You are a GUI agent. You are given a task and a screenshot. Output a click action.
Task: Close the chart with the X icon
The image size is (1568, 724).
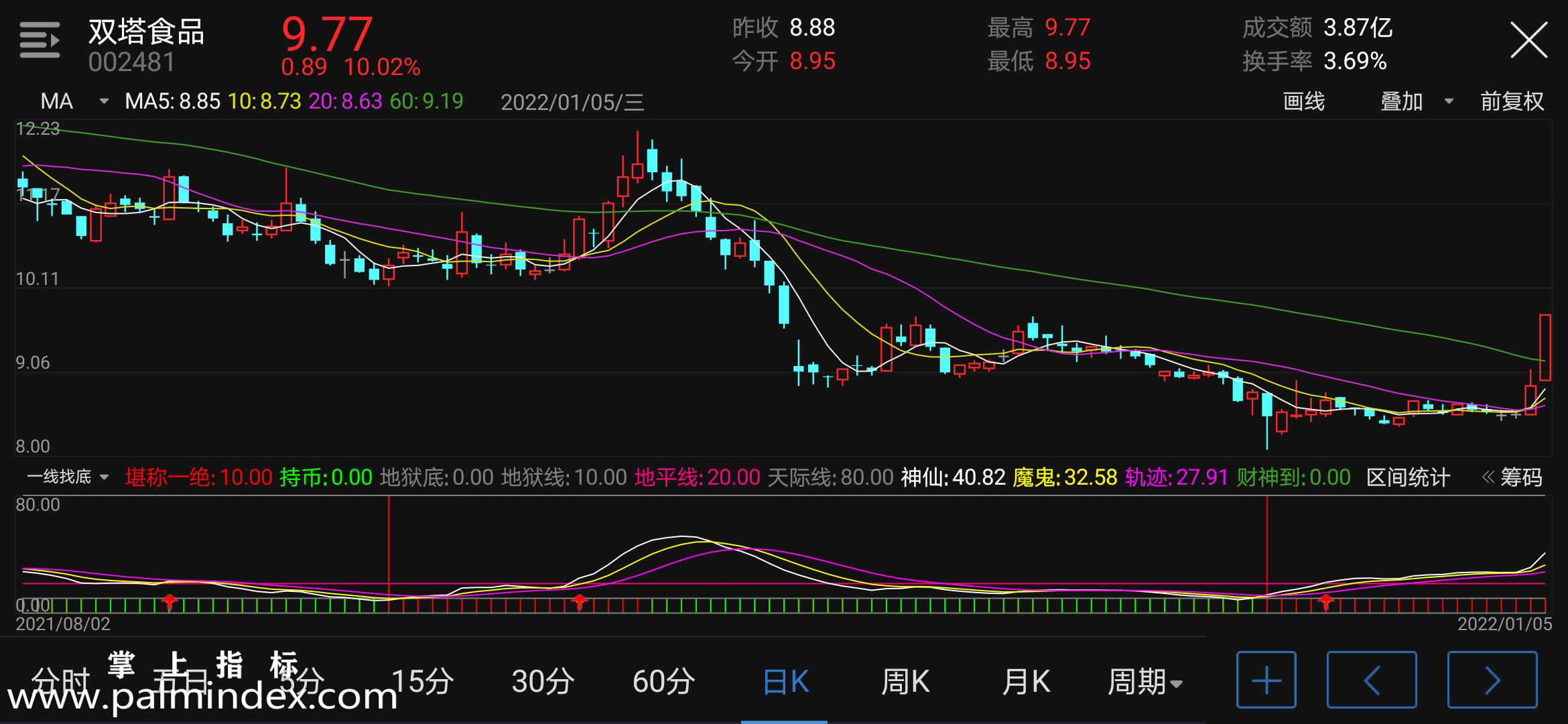pyautogui.click(x=1528, y=40)
